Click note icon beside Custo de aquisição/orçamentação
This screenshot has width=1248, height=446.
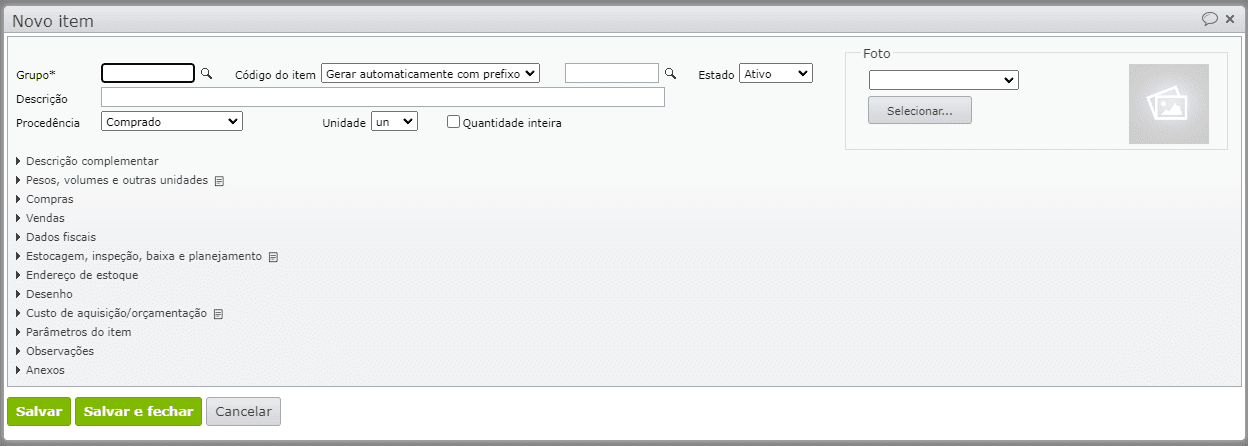(x=218, y=314)
